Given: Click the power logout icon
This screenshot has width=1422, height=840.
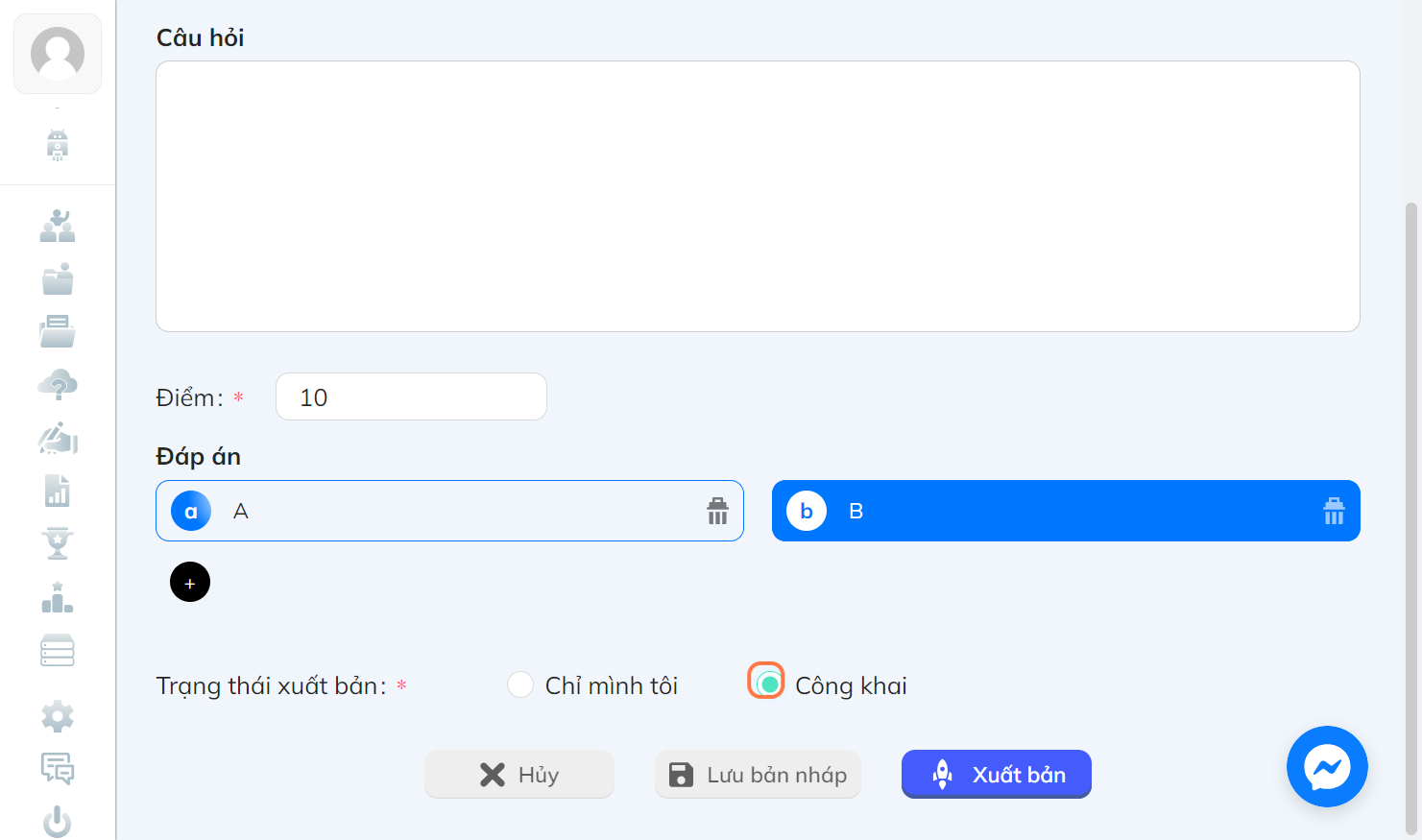Looking at the screenshot, I should (58, 822).
